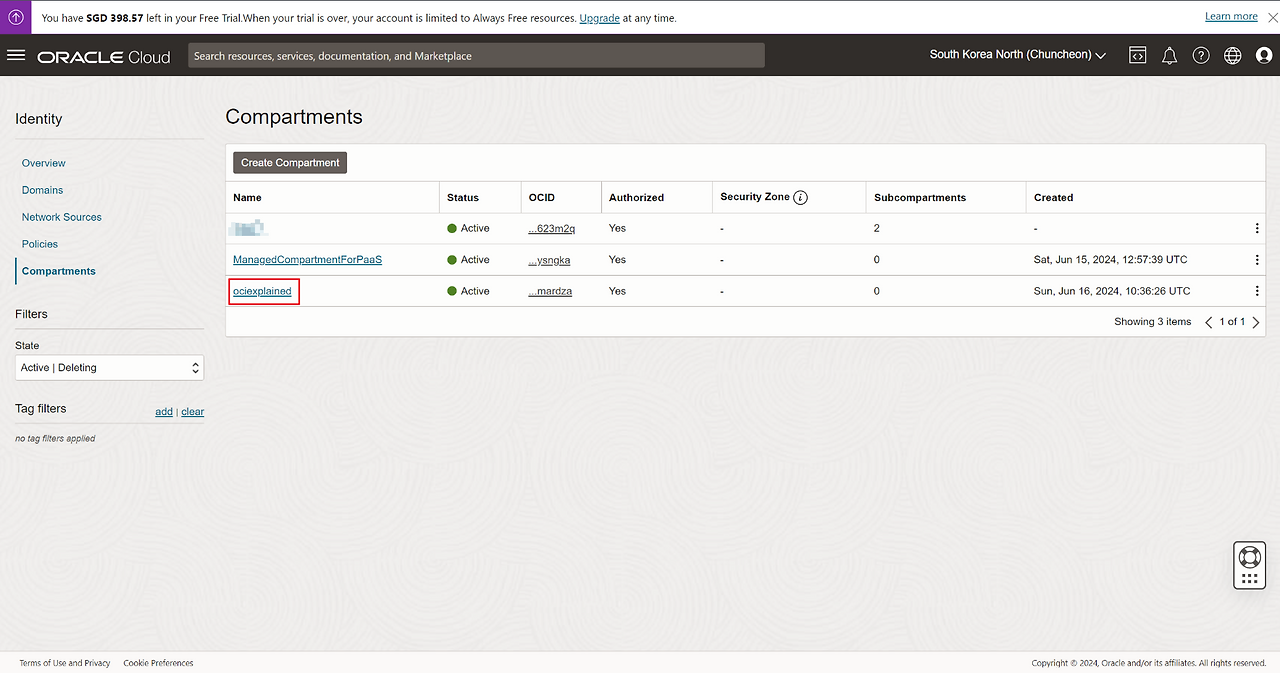Click the Created column header
Image resolution: width=1280 pixels, height=673 pixels.
(x=1053, y=198)
